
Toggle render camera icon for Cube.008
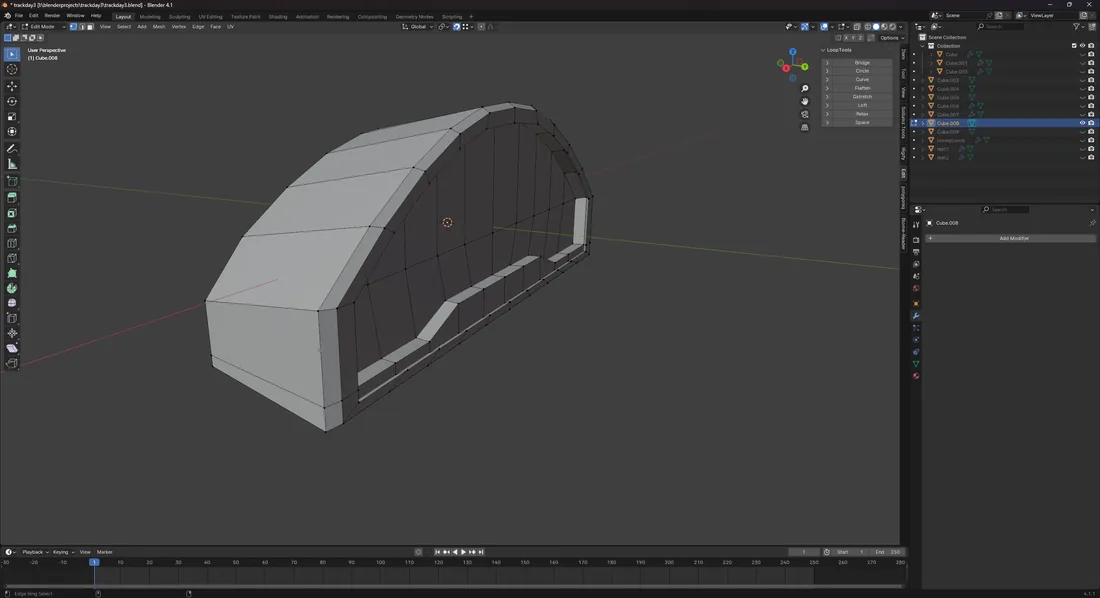click(x=1091, y=123)
